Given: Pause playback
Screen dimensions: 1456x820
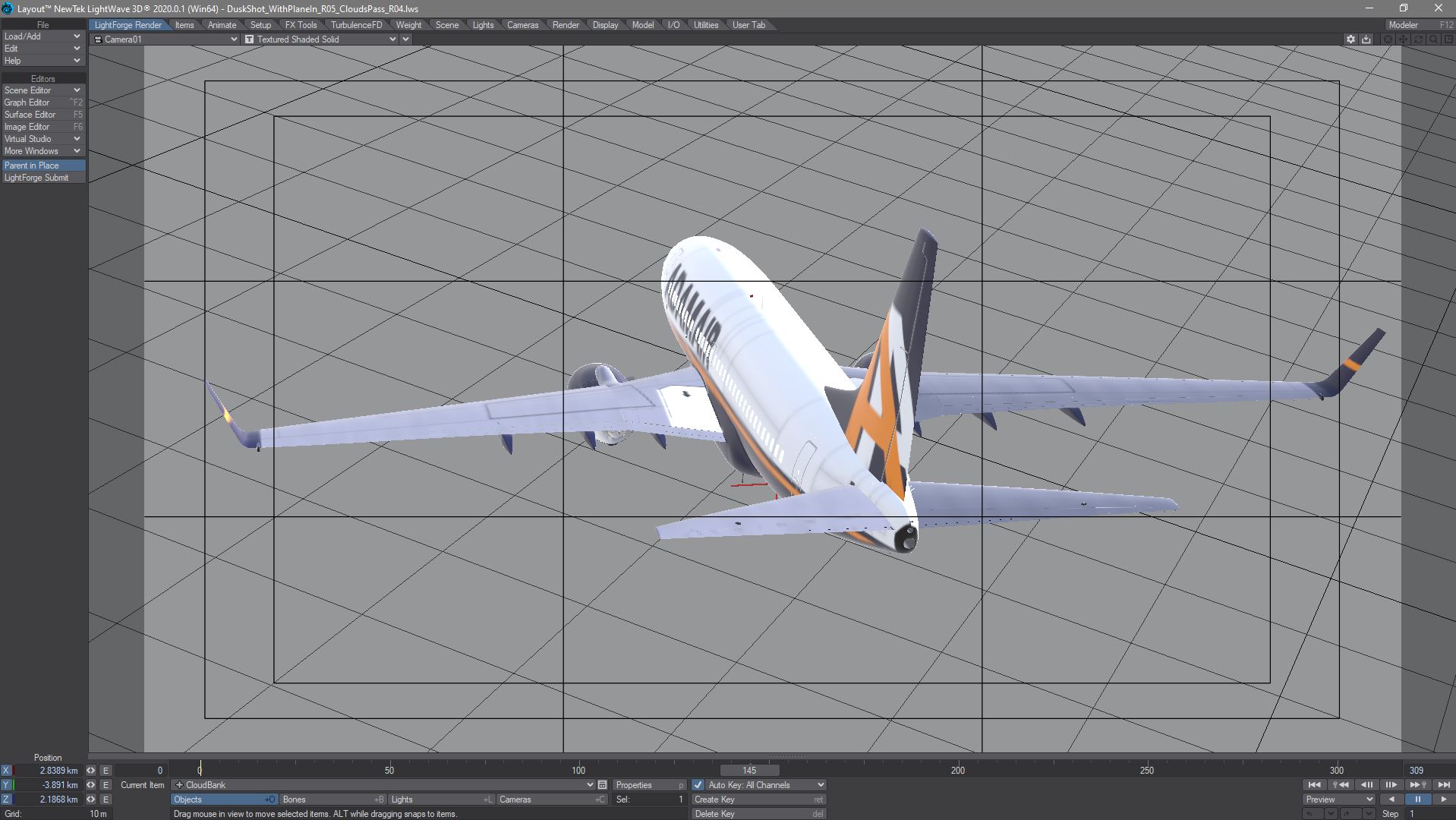Looking at the screenshot, I should point(1417,799).
